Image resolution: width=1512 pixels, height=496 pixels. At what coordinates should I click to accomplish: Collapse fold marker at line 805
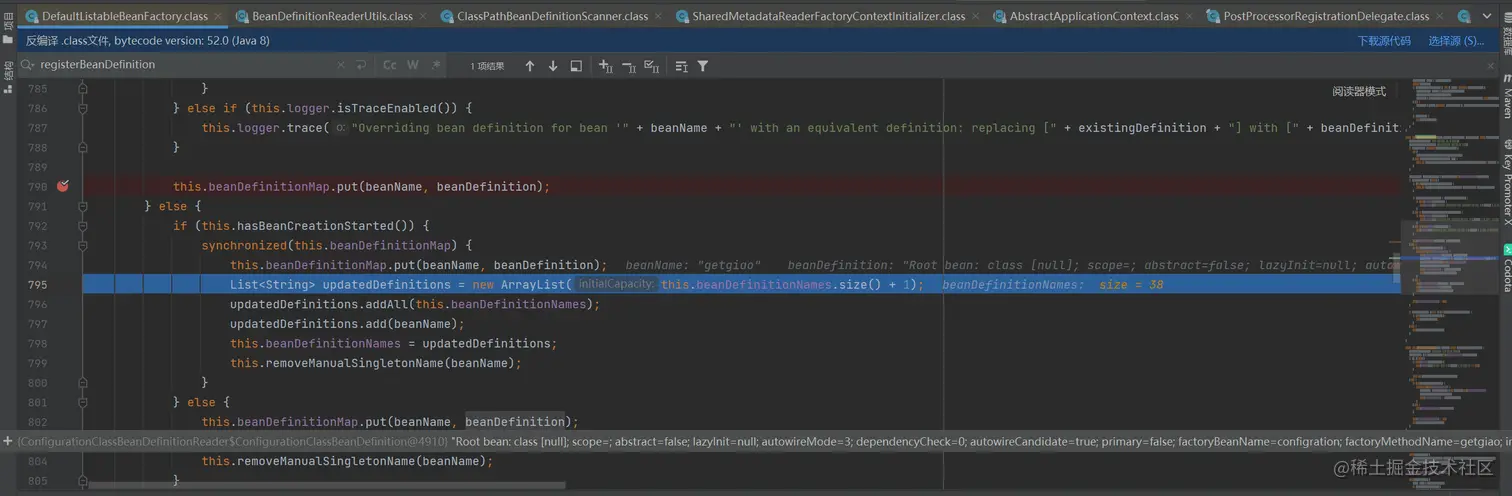click(x=84, y=481)
